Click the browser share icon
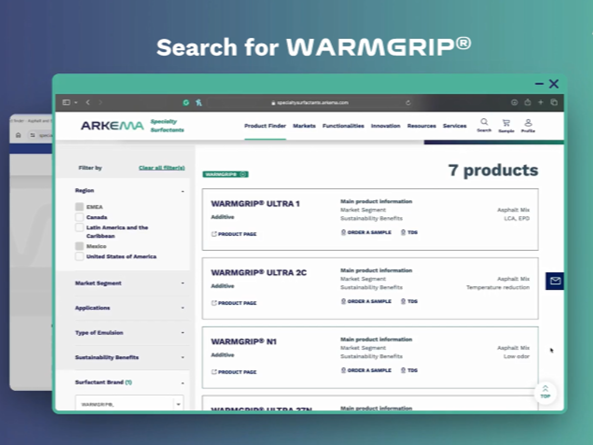The width and height of the screenshot is (593, 445). point(528,102)
